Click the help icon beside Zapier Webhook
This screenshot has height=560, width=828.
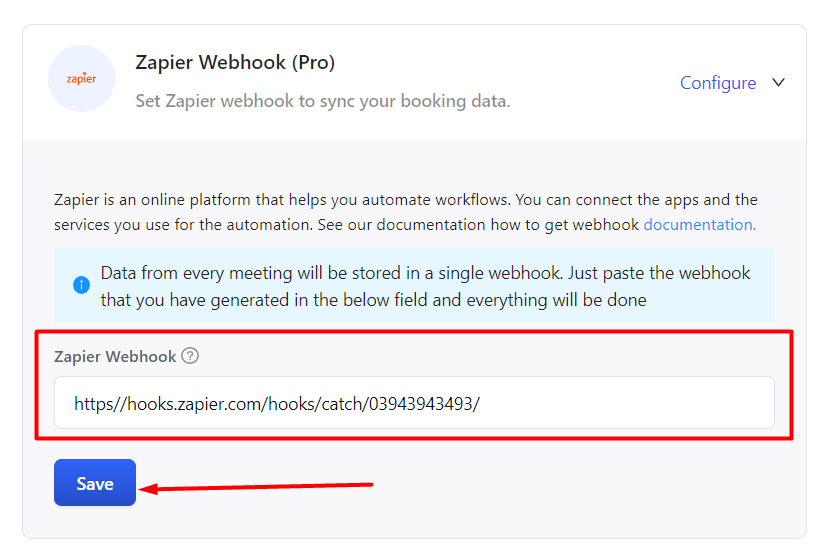pyautogui.click(x=190, y=356)
